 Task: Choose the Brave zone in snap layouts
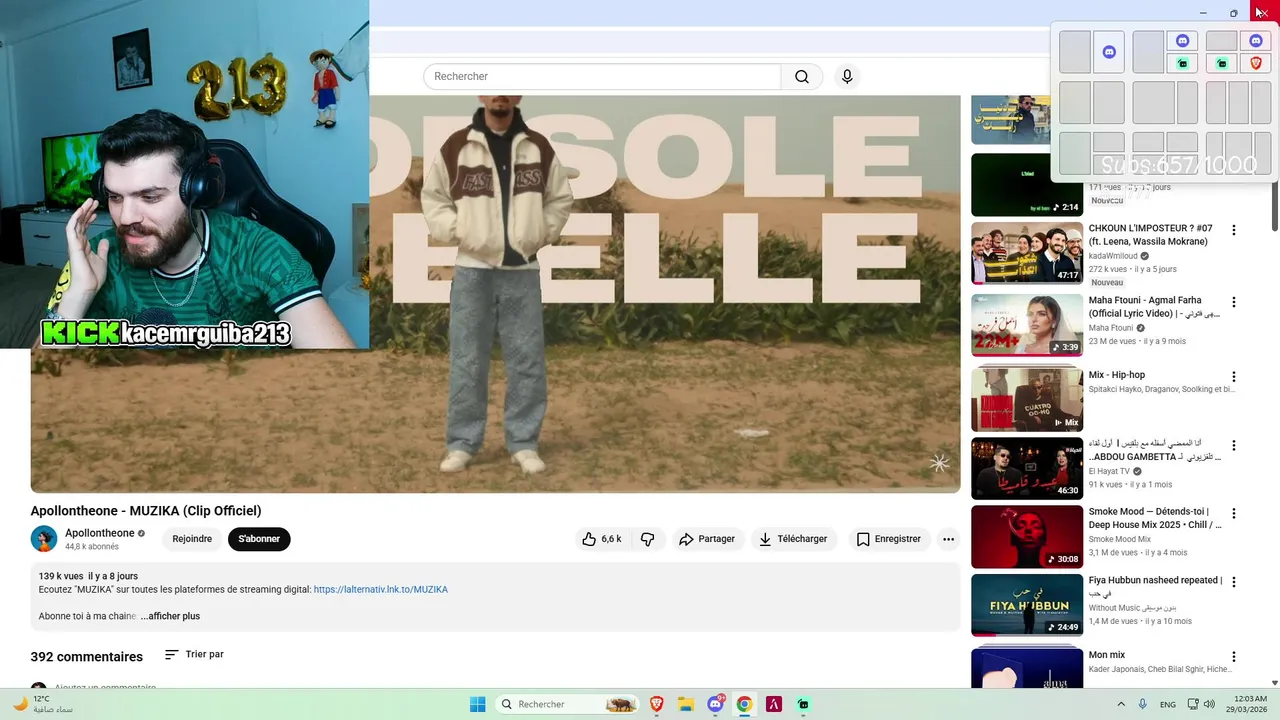click(x=1256, y=63)
